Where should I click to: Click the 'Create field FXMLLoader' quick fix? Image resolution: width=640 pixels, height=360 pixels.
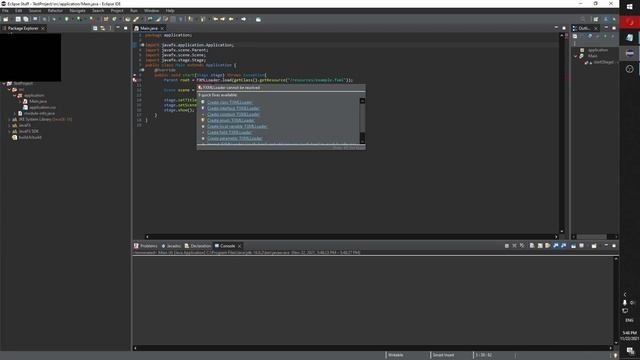pos(229,132)
